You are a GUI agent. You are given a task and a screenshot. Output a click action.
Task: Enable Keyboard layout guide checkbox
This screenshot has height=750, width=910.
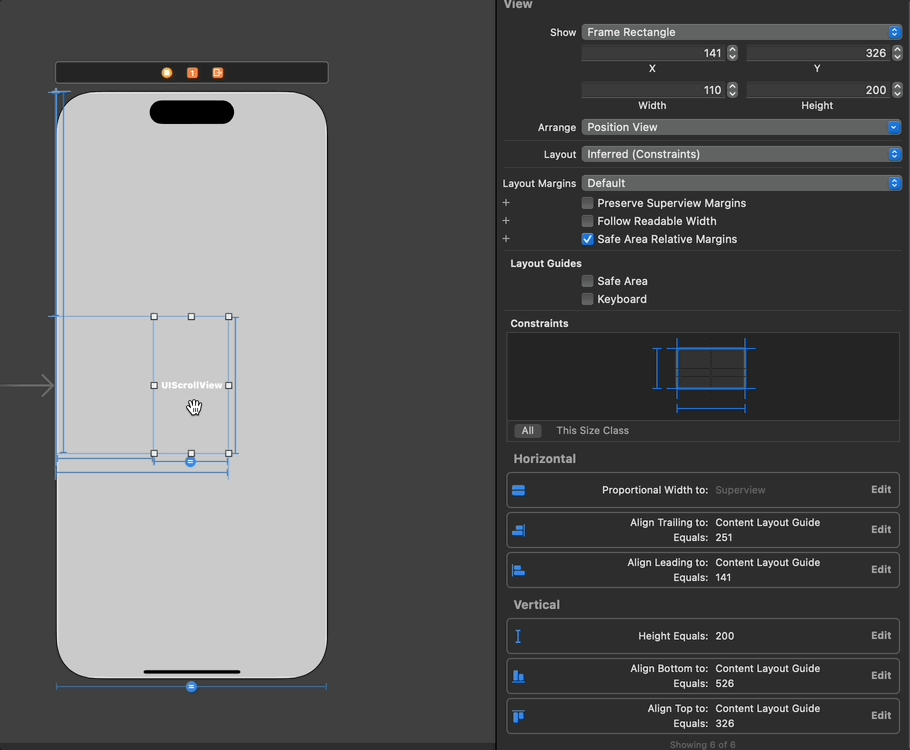pyautogui.click(x=587, y=299)
